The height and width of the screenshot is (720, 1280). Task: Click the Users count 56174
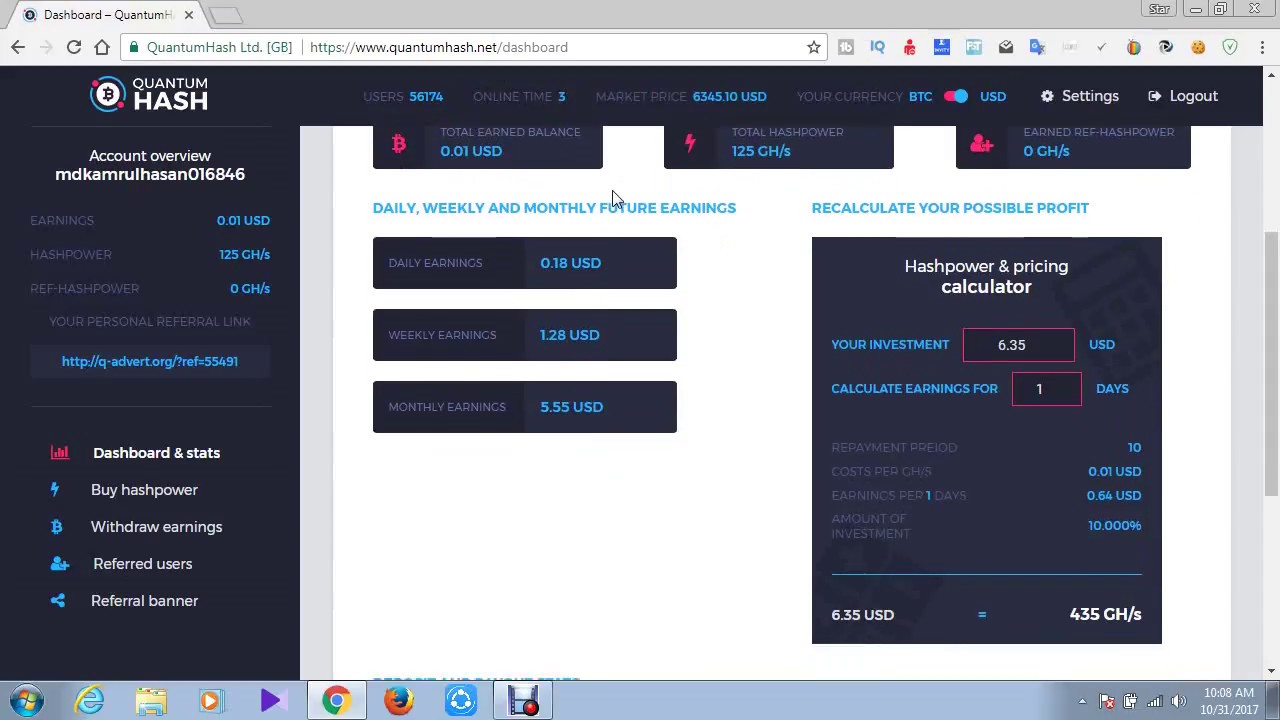coord(426,96)
